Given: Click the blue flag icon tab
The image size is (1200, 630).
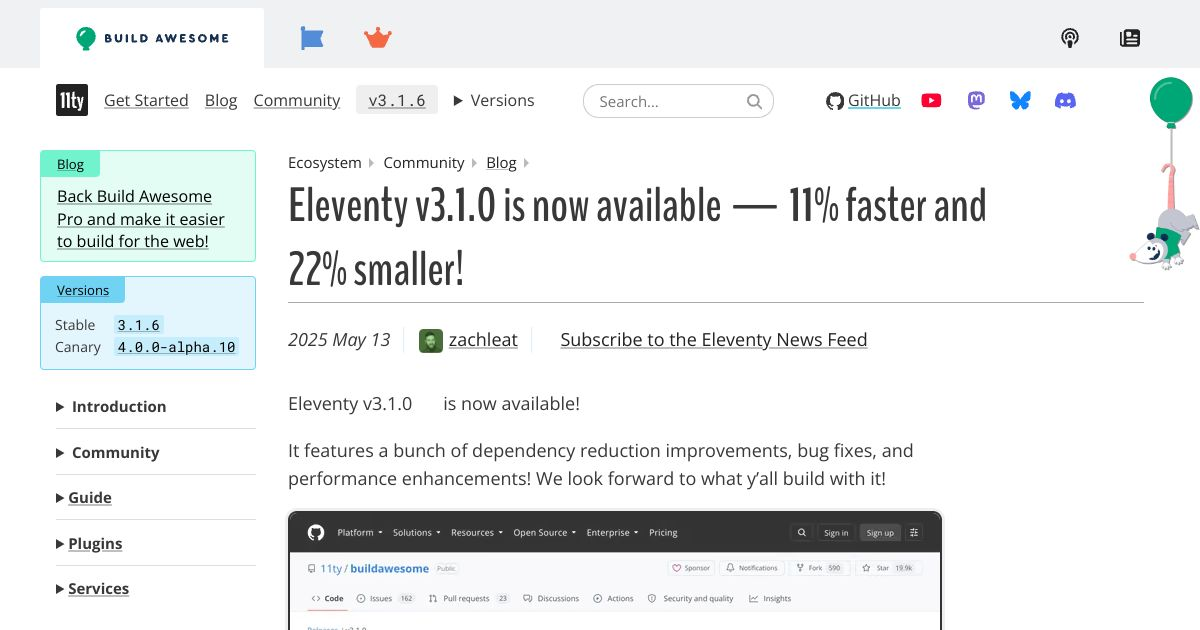Looking at the screenshot, I should (312, 38).
